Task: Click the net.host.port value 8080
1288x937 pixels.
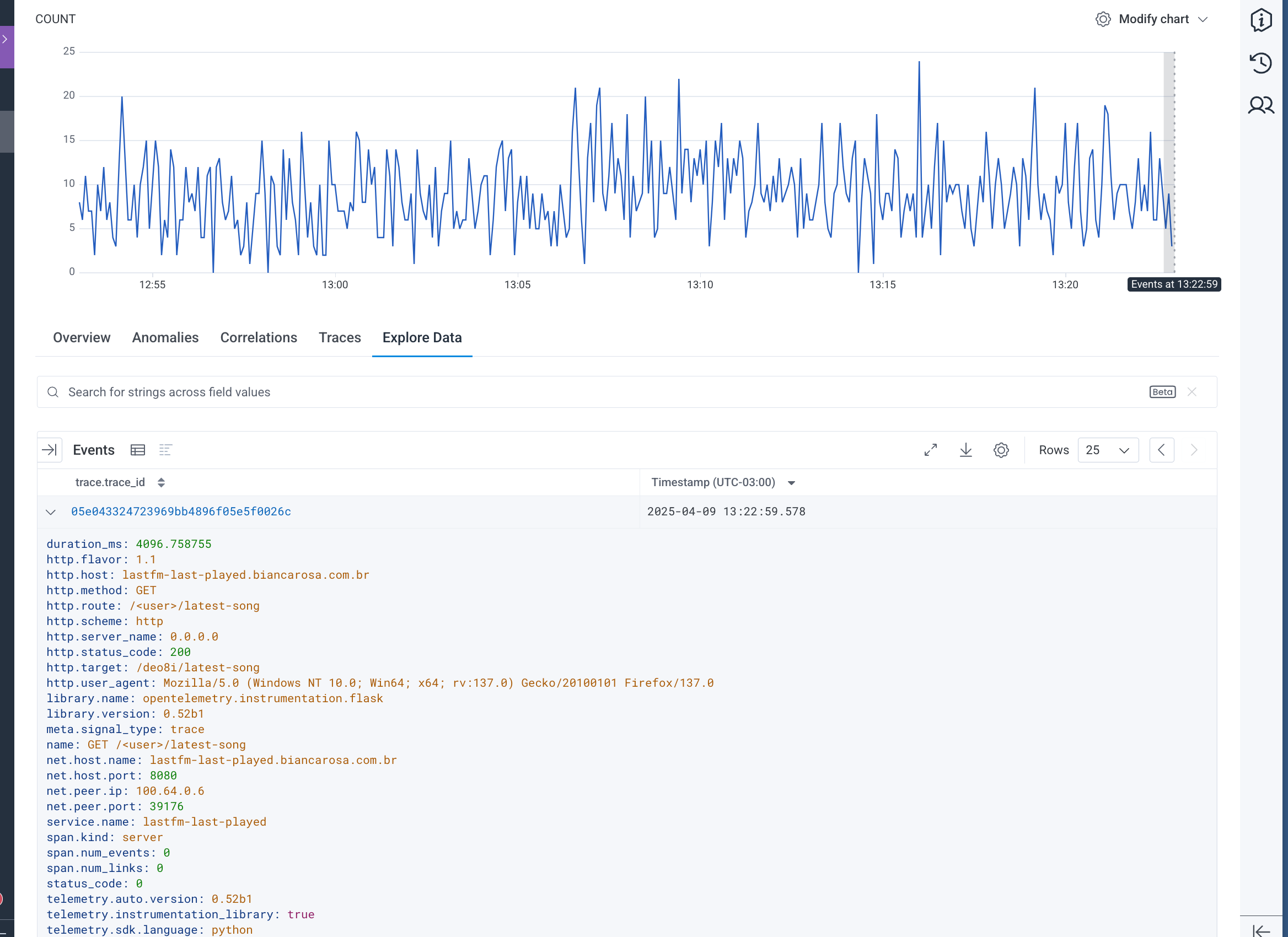Action: tap(164, 776)
